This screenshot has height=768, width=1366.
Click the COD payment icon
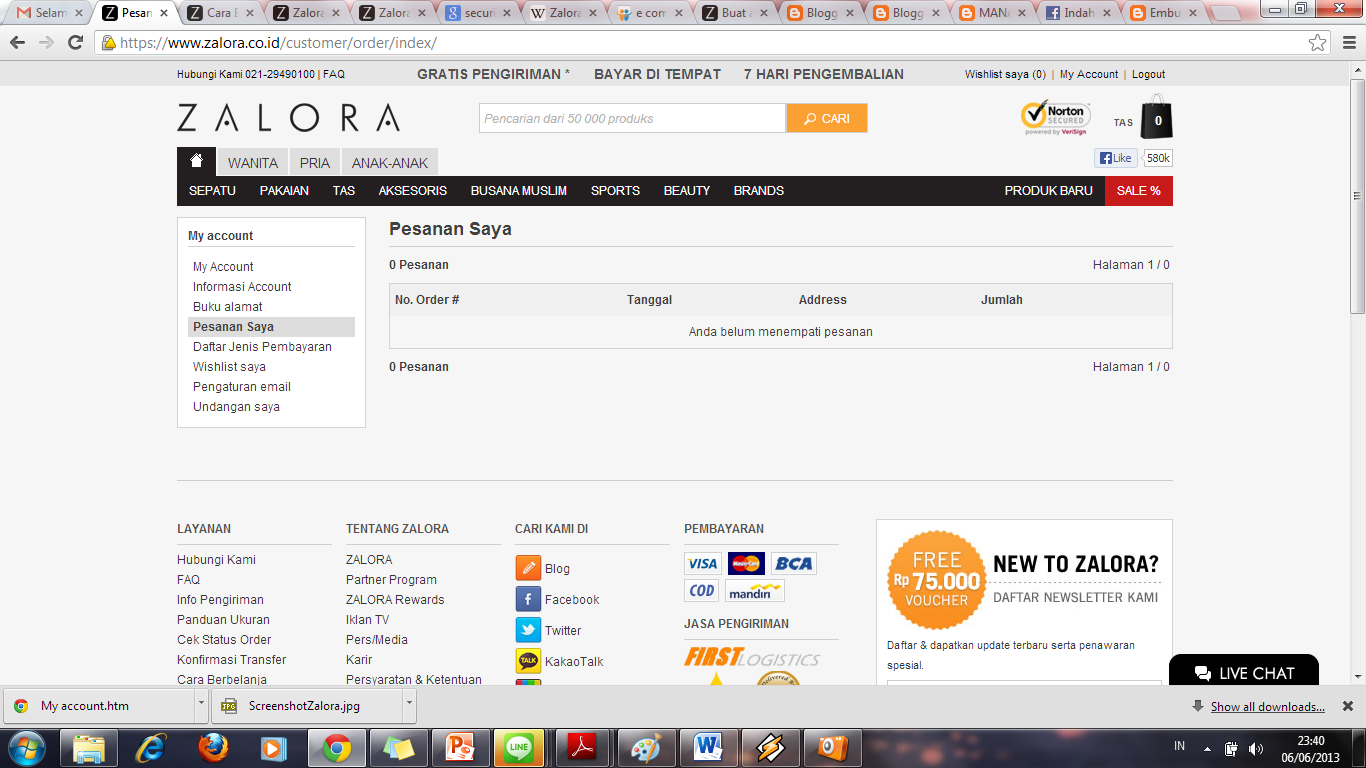coord(700,590)
